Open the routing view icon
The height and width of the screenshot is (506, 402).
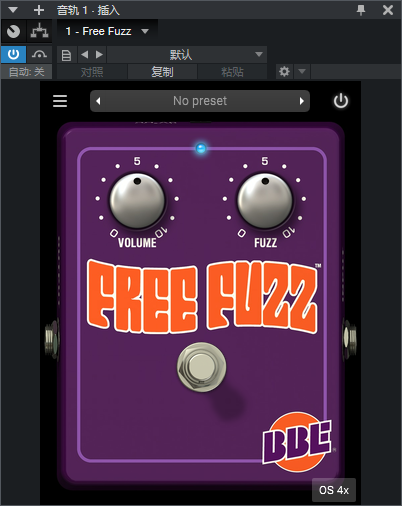(x=39, y=31)
